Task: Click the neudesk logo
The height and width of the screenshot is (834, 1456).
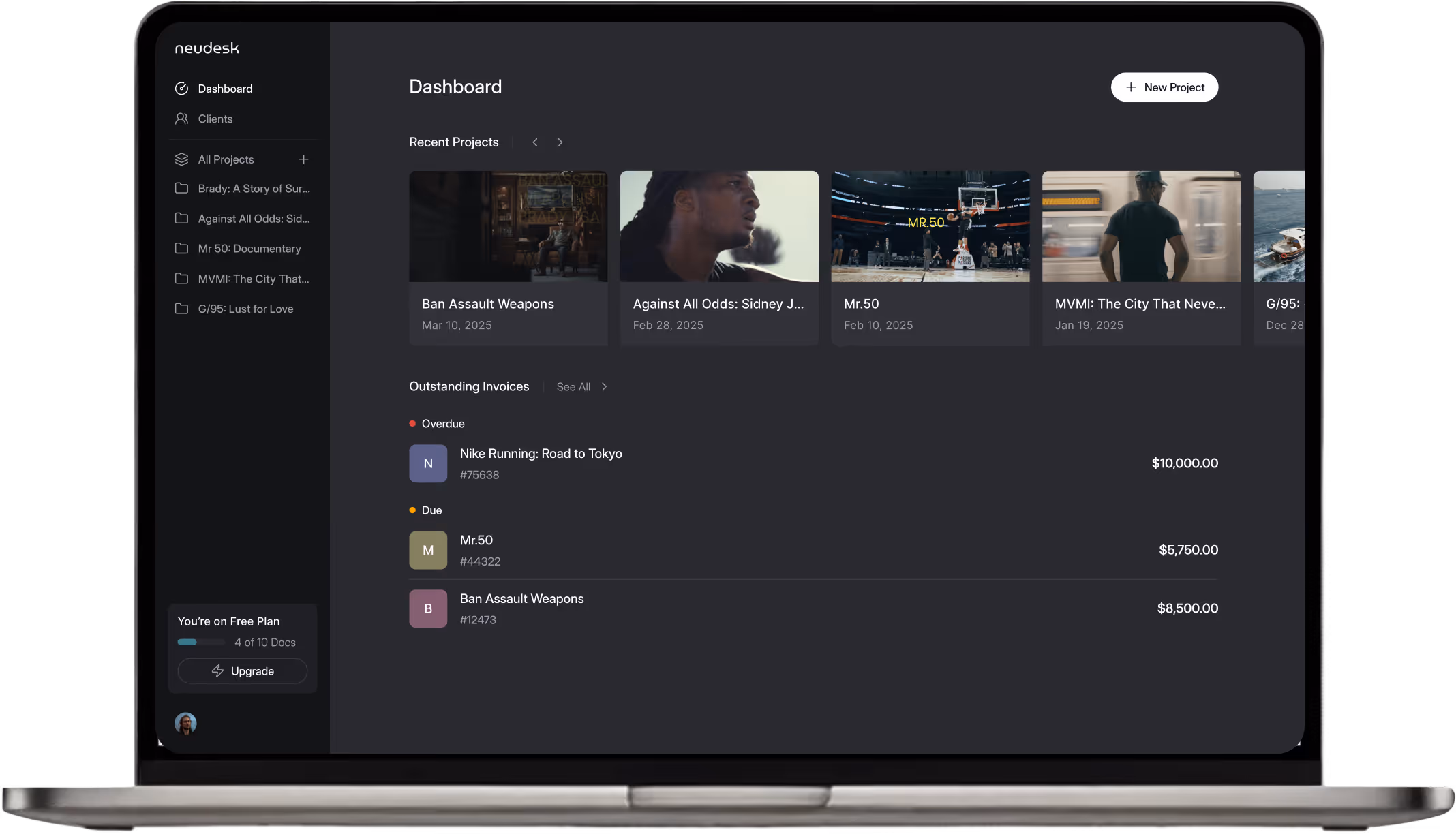Action: [x=207, y=48]
